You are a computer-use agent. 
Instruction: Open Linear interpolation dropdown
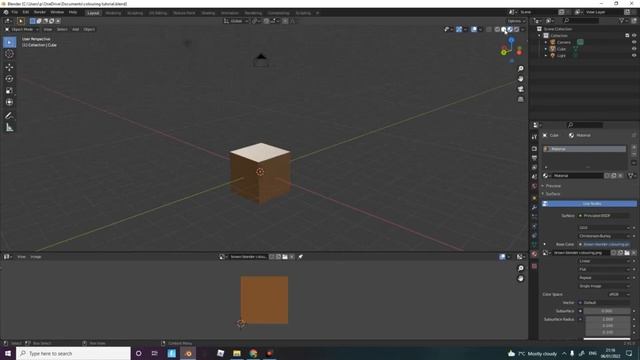[604, 261]
